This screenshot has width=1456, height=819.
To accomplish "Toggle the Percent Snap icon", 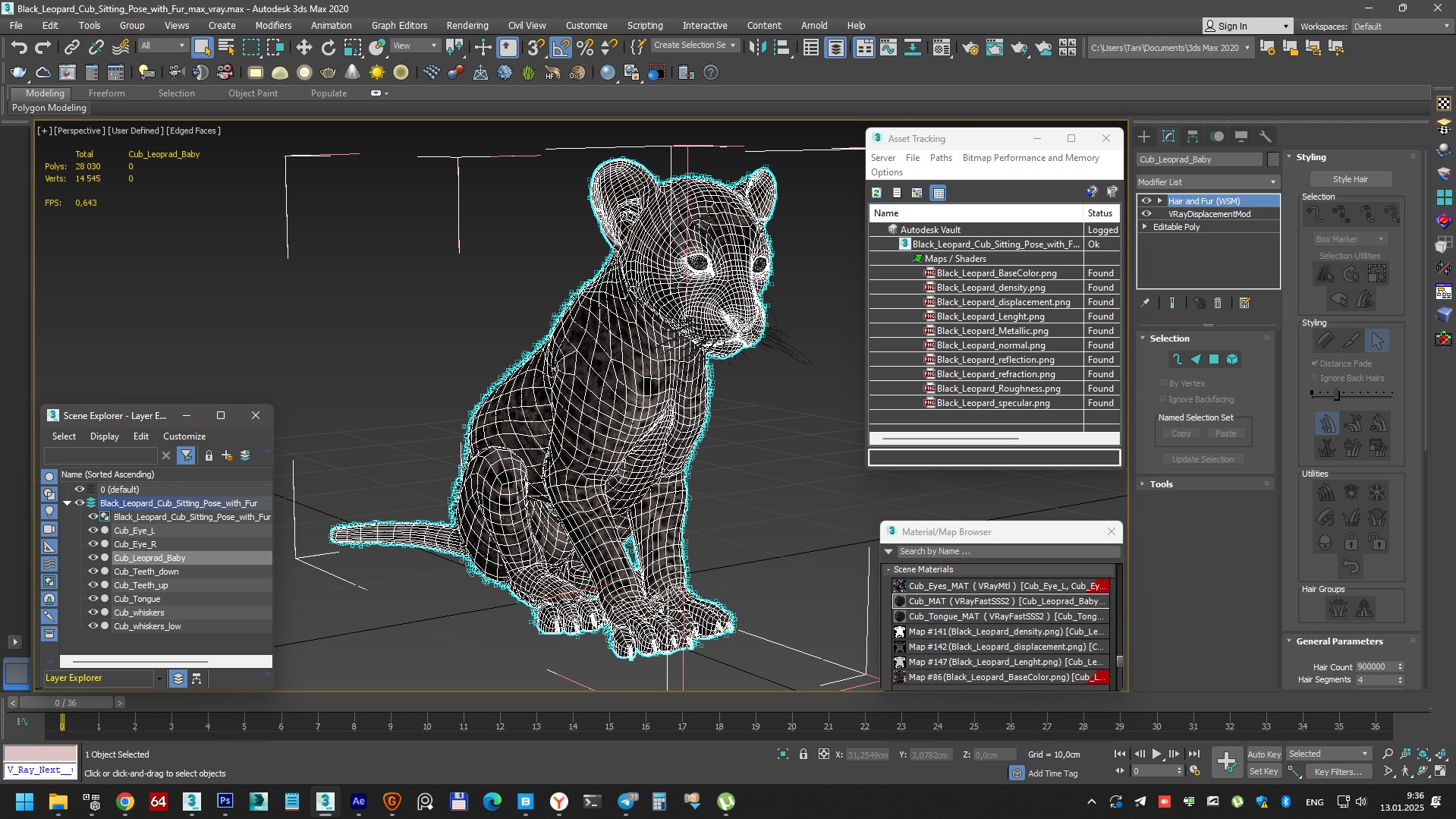I will [x=585, y=48].
